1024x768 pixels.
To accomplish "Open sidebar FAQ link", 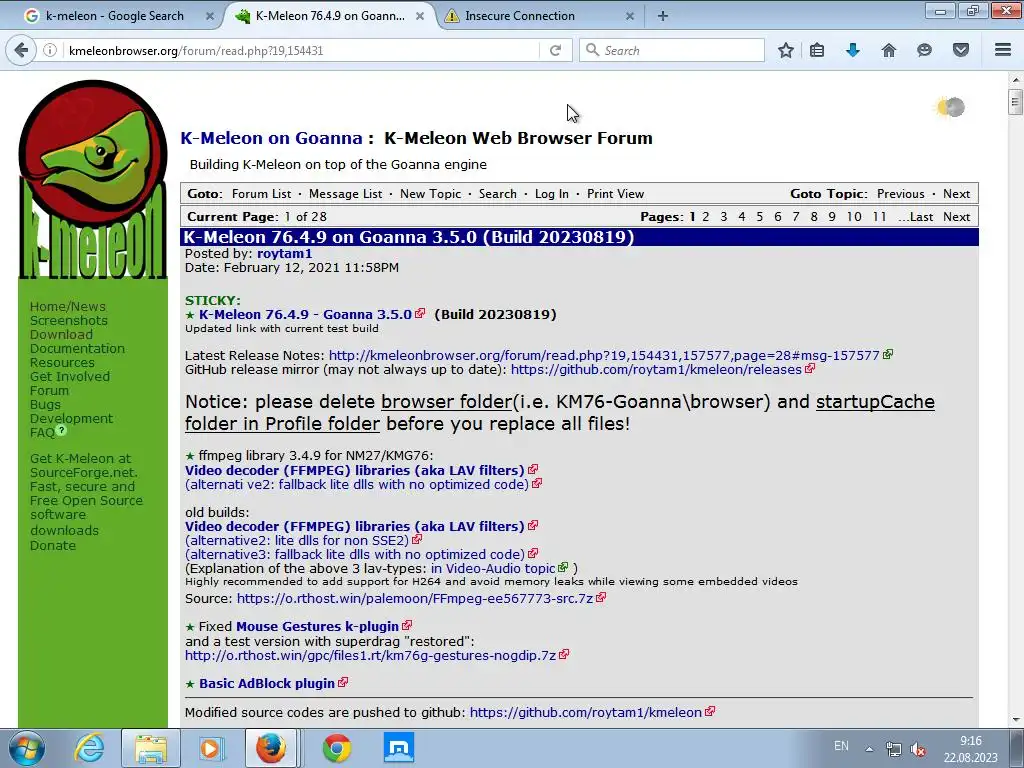I will click(x=42, y=433).
